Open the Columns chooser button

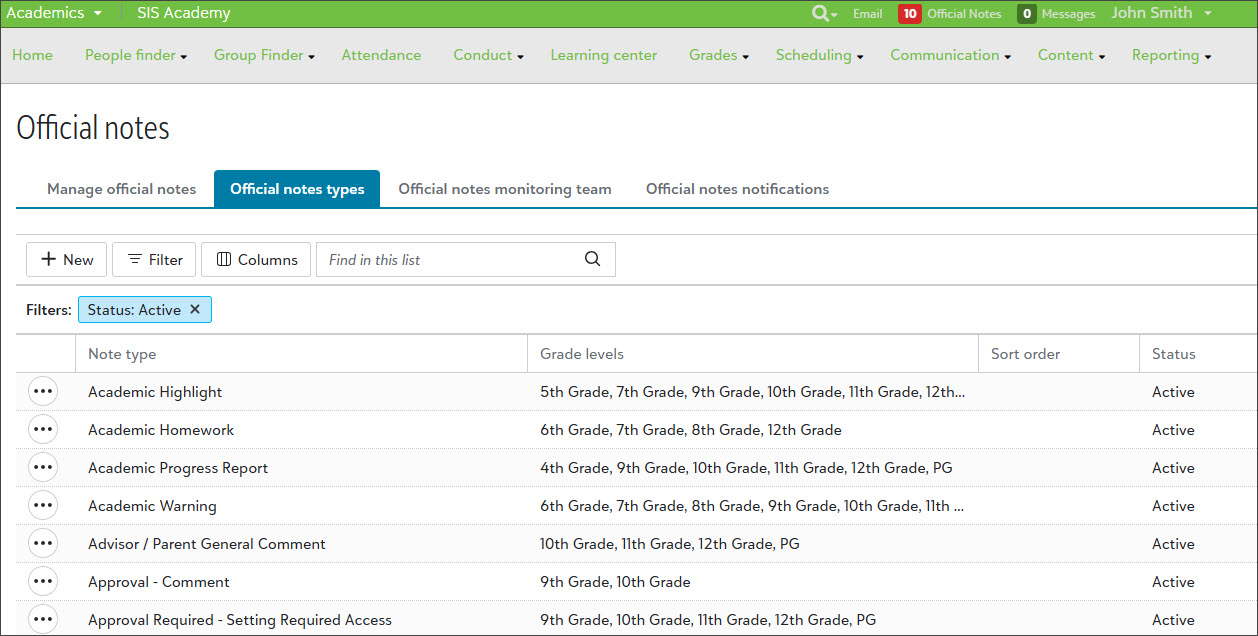256,260
